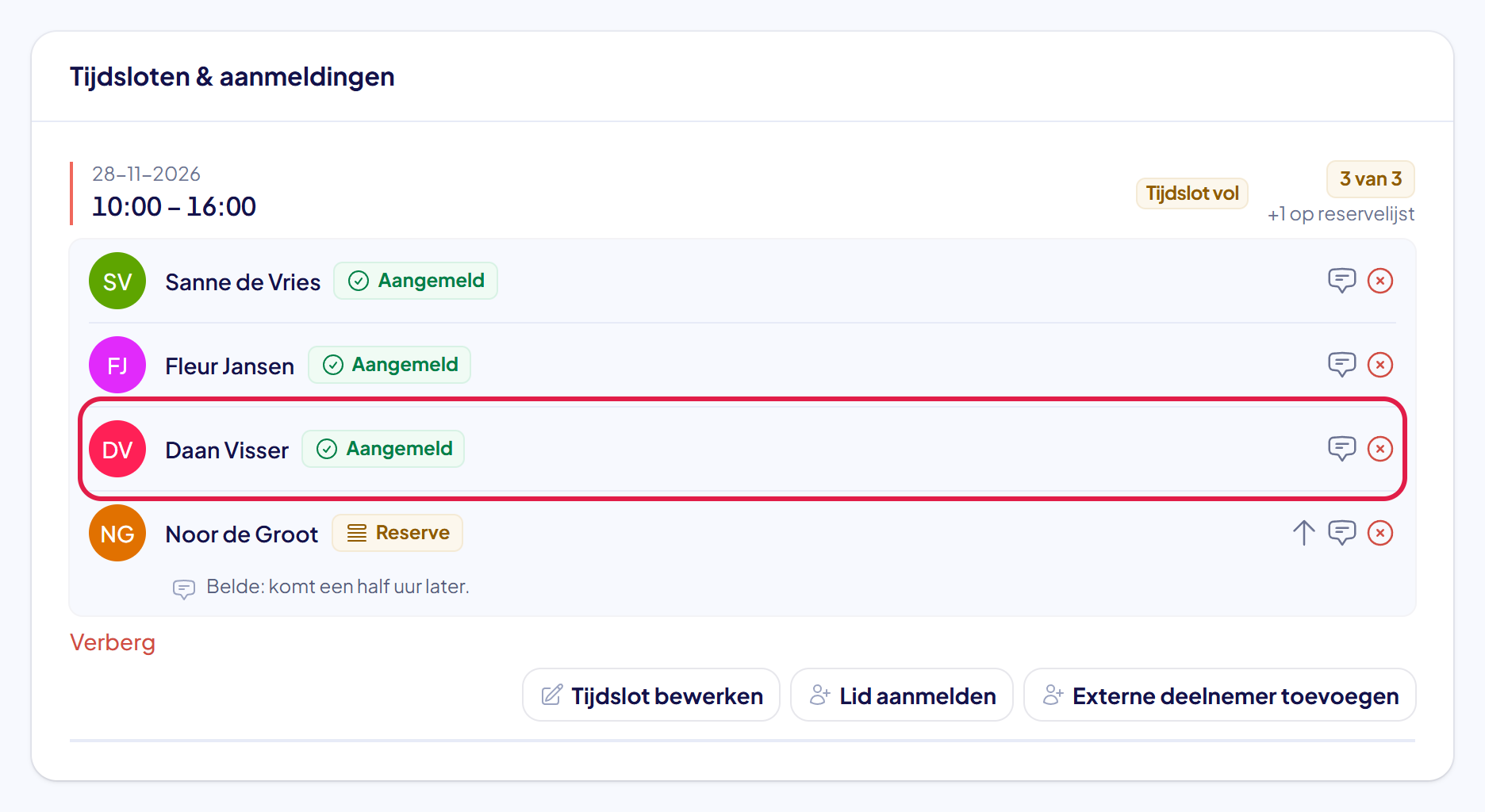
Task: Click the Reserve status of Noor de Groot
Action: coord(397,533)
